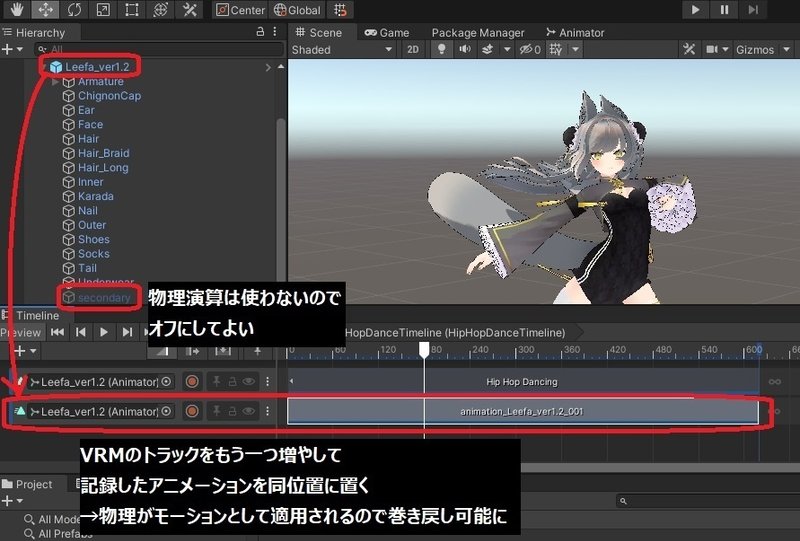The width and height of the screenshot is (800, 541).
Task: Expand the Armature object
Action: [55, 82]
